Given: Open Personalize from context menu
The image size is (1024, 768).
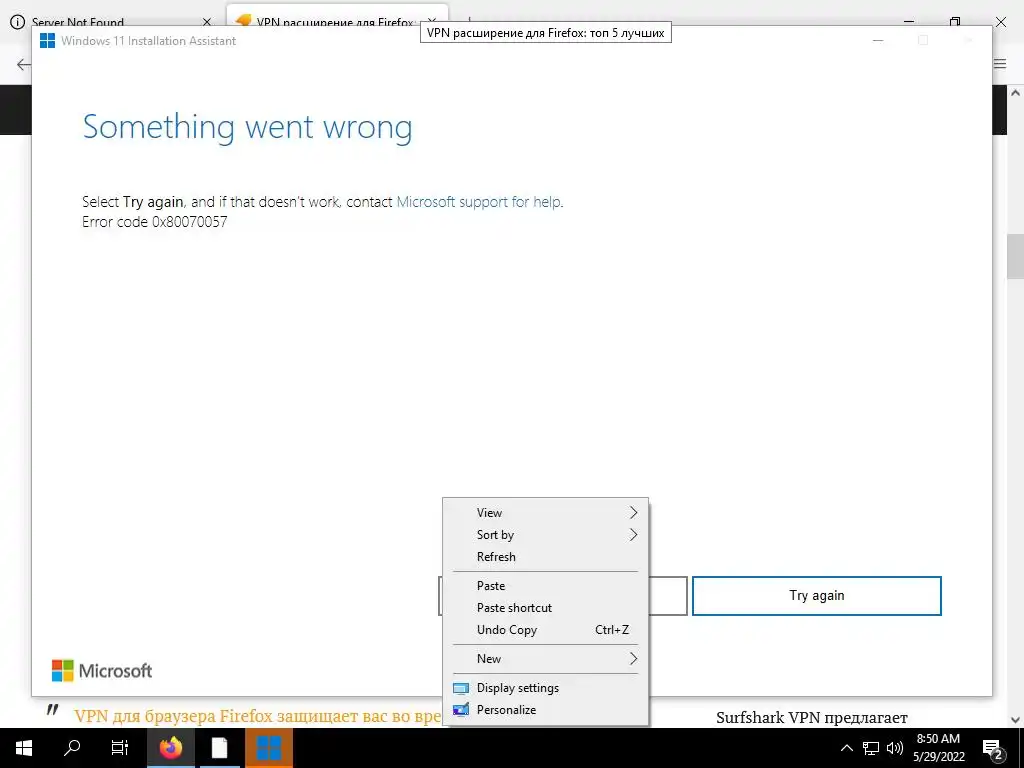Looking at the screenshot, I should coord(545,710).
